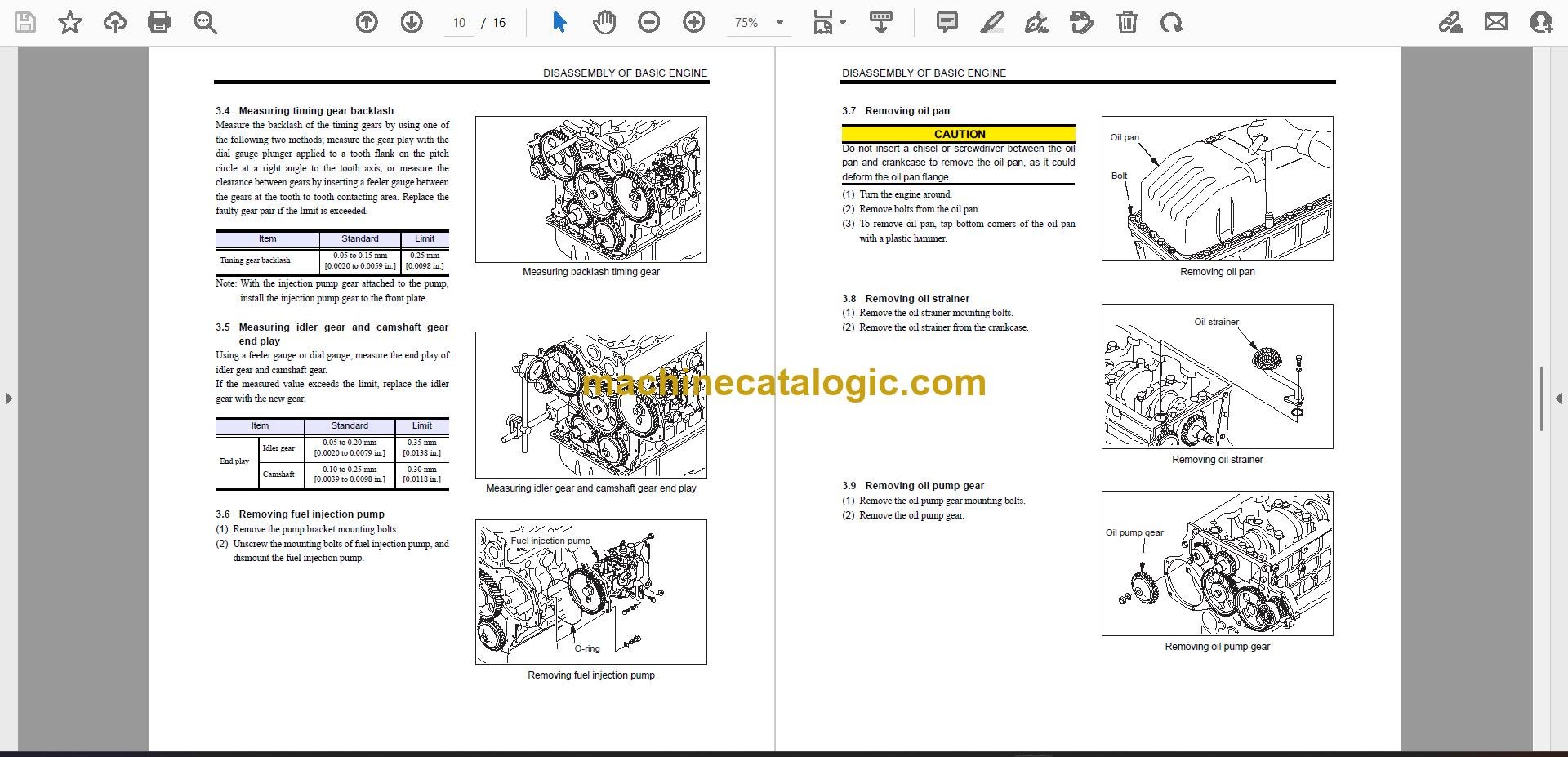Viewport: 1568px width, 757px height.
Task: Rotate the page view
Action: coord(1171,22)
